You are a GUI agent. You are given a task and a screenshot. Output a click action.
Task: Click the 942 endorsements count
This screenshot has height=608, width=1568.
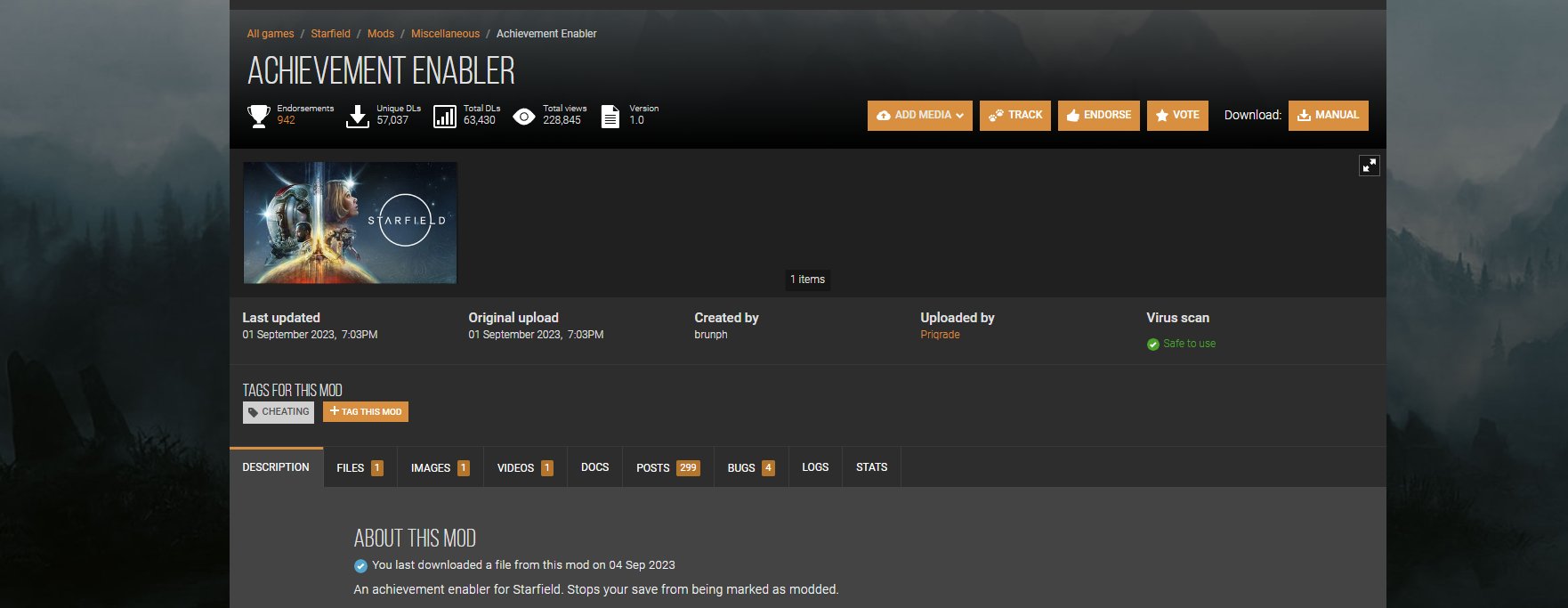tap(286, 120)
